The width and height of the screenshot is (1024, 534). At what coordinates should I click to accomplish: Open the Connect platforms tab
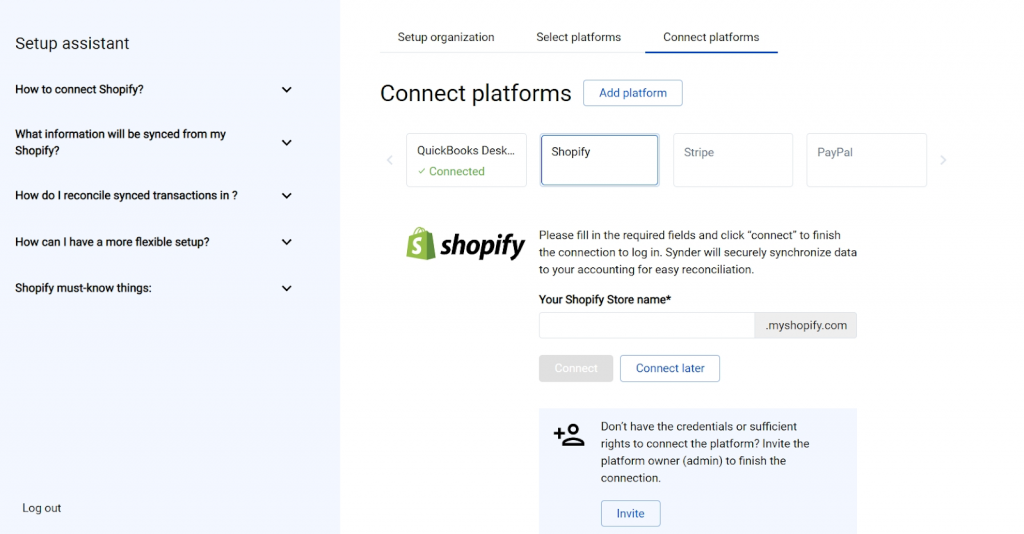[x=711, y=37]
